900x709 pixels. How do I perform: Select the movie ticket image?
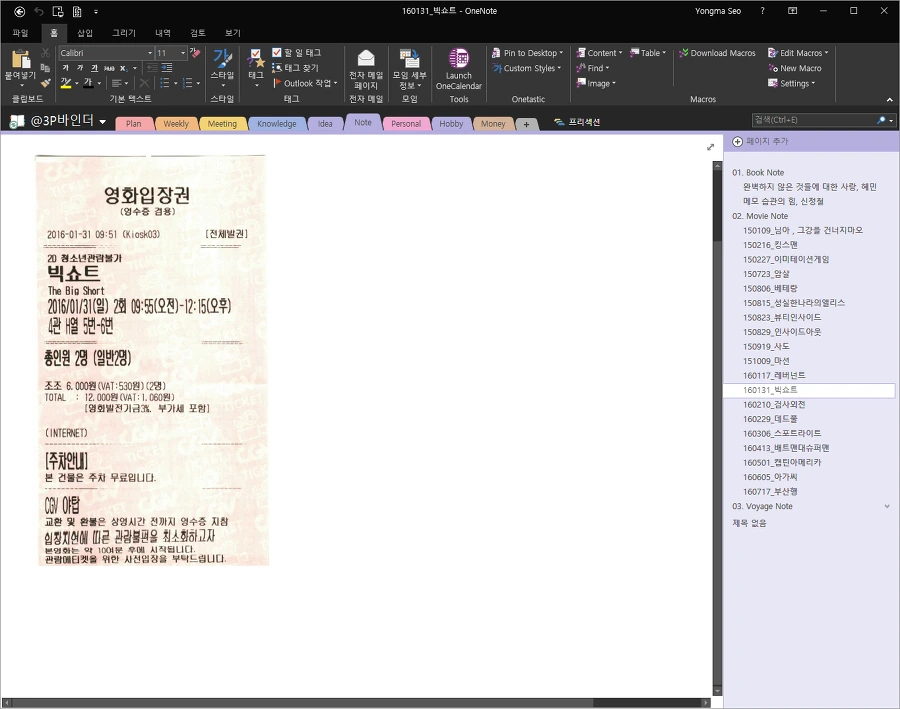click(x=152, y=361)
